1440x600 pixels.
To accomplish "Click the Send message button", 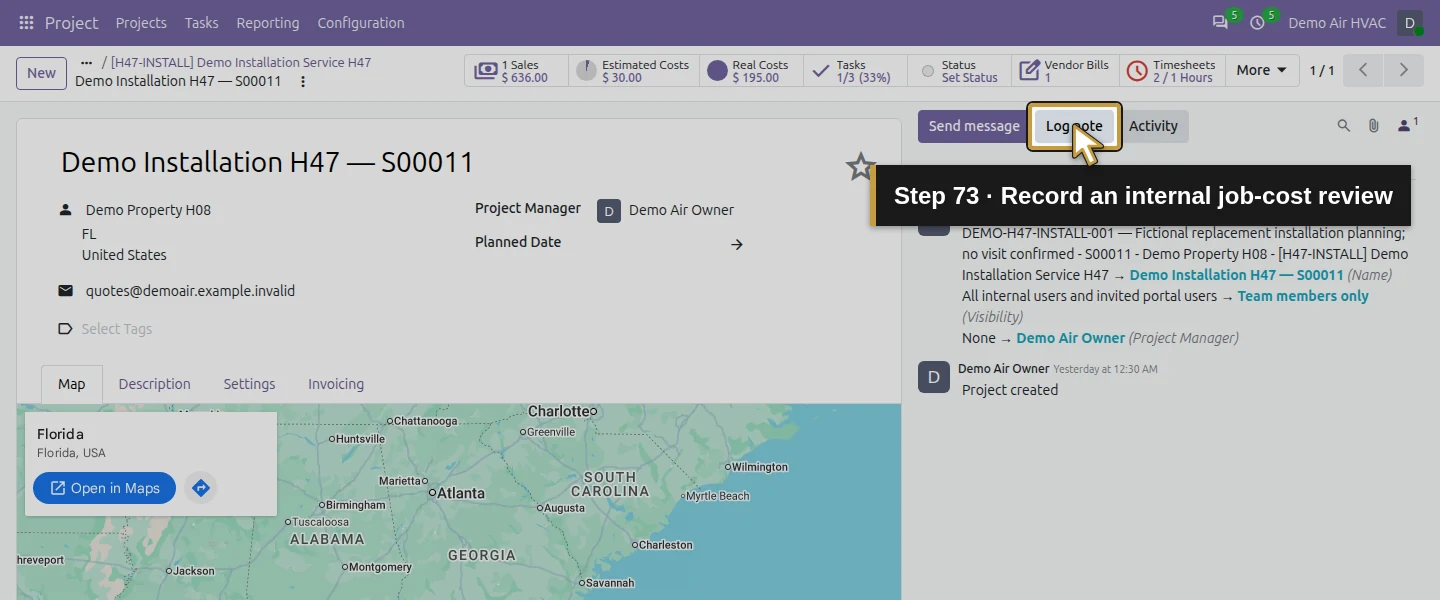I will click(974, 126).
